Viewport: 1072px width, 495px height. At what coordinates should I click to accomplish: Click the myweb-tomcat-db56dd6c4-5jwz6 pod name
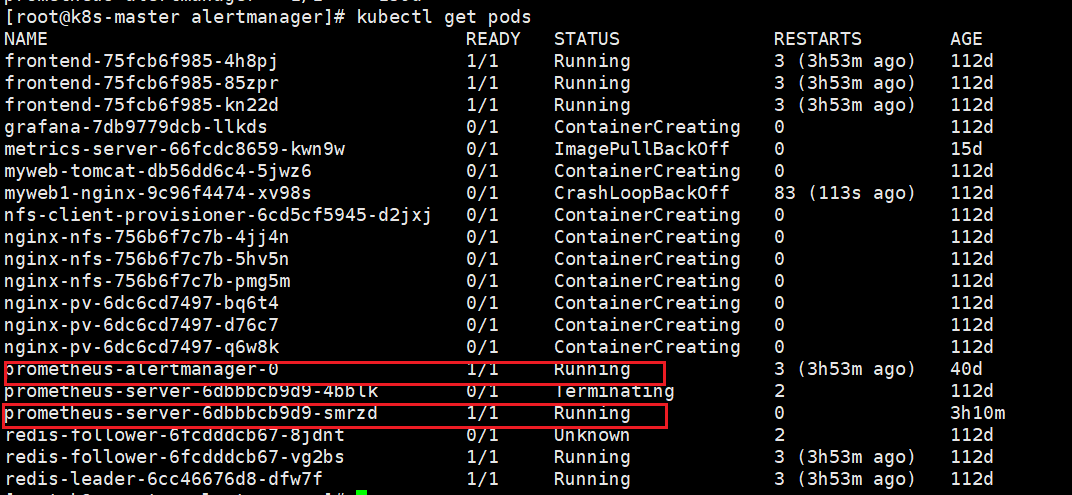pos(158,171)
